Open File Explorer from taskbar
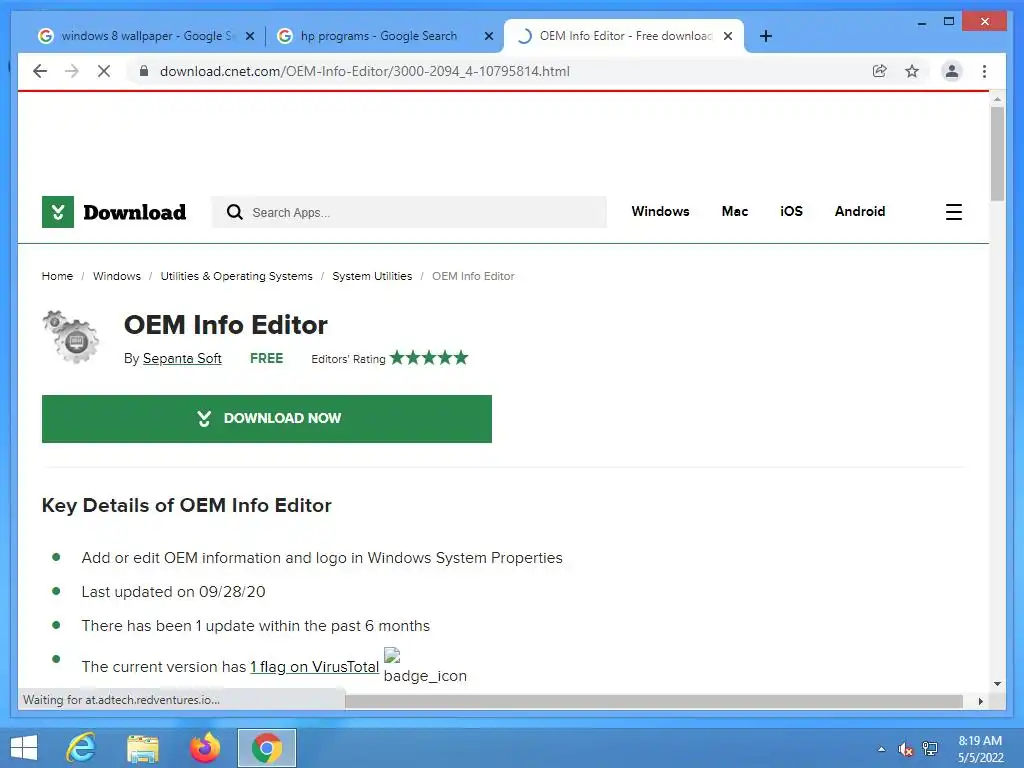The width and height of the screenshot is (1024, 768). point(143,748)
